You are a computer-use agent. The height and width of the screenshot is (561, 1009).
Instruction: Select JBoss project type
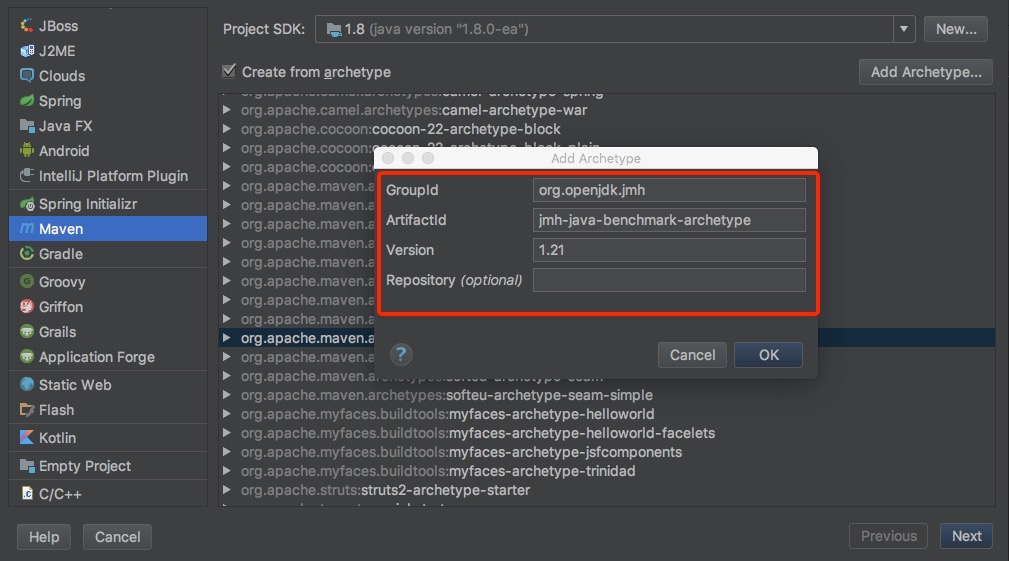[x=108, y=26]
